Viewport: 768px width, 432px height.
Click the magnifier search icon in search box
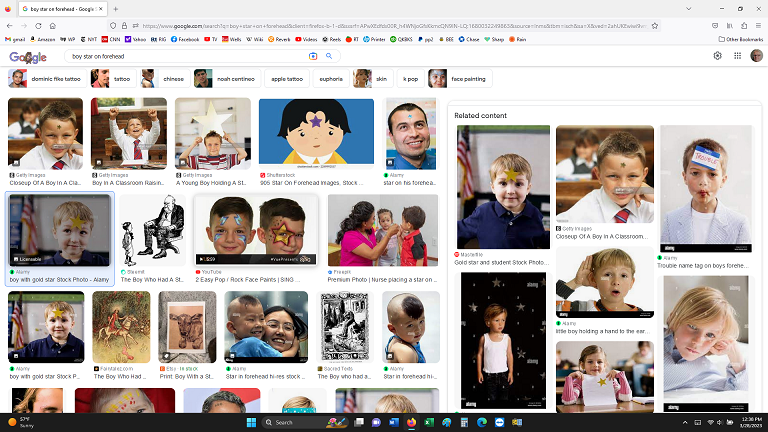pyautogui.click(x=328, y=56)
